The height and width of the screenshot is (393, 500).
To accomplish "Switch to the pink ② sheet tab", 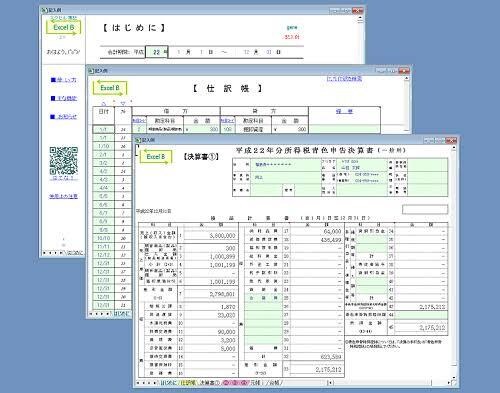I will coord(226,383).
